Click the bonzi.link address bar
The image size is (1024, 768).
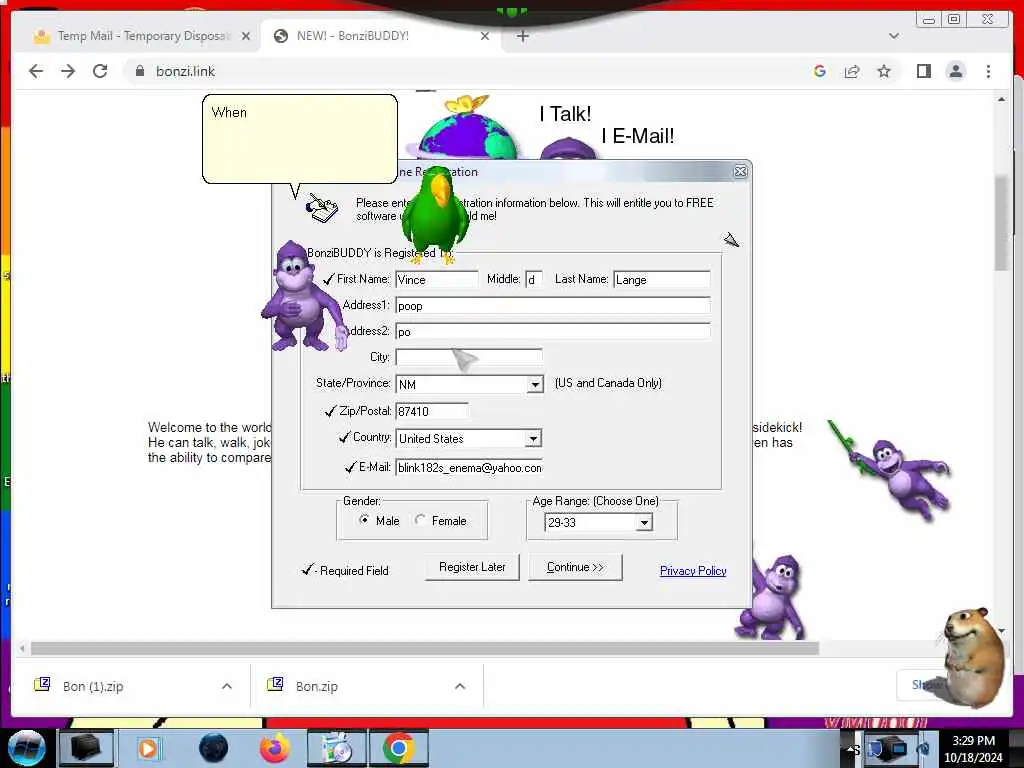(x=470, y=71)
